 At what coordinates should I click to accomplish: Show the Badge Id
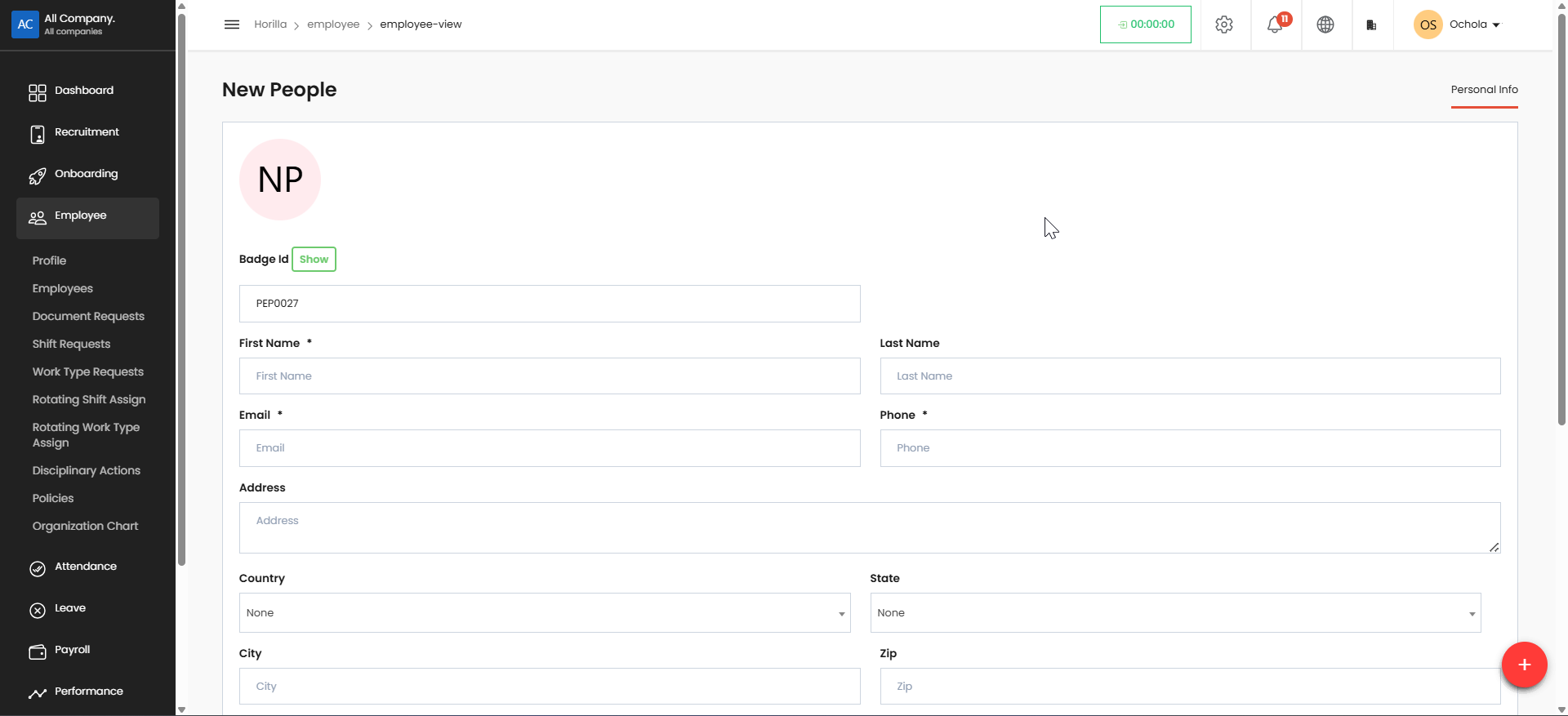[x=314, y=259]
